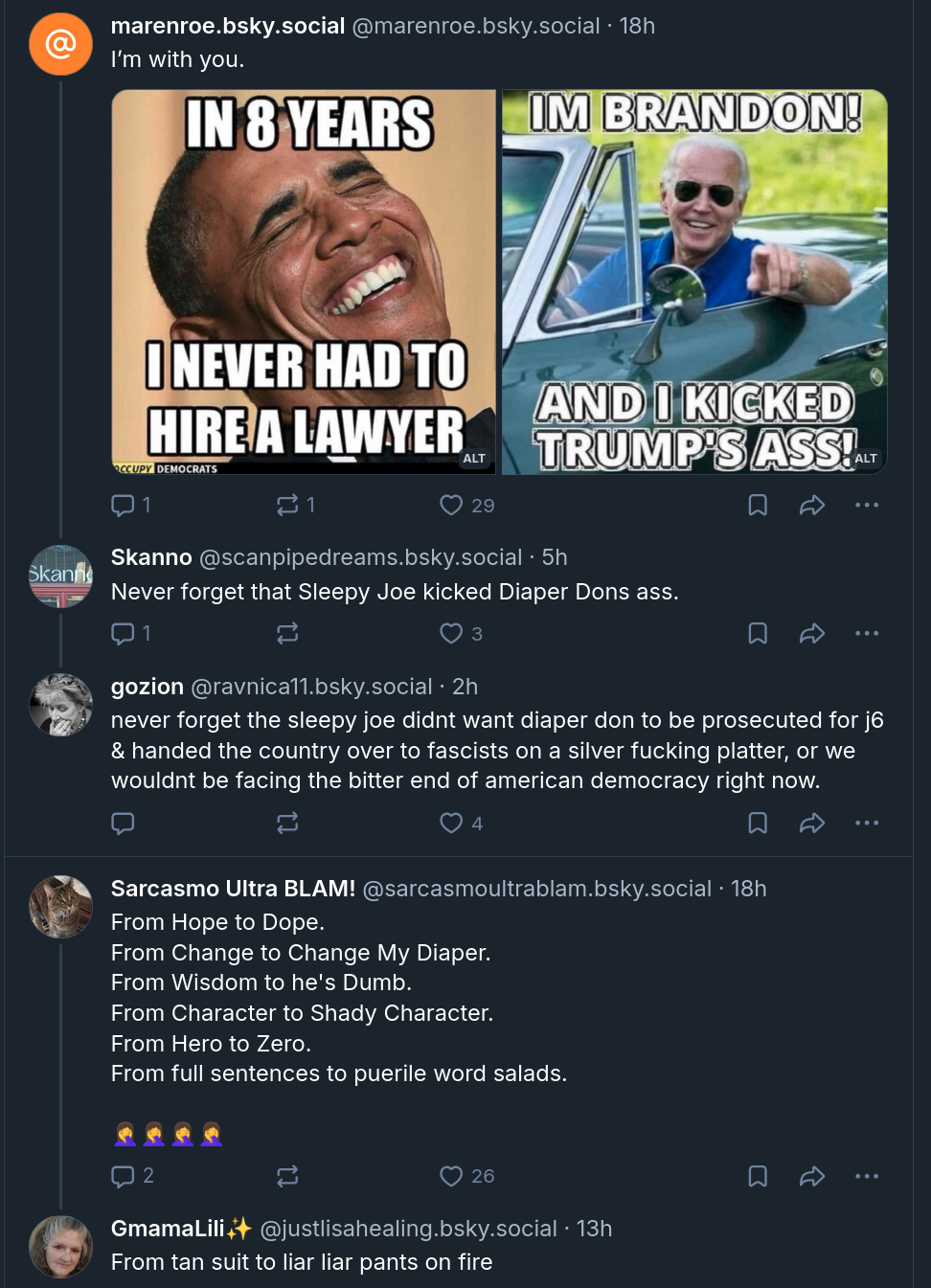The width and height of the screenshot is (931, 1288).
Task: Show ALT text of "IM BRANDON" image
Action: click(x=866, y=459)
